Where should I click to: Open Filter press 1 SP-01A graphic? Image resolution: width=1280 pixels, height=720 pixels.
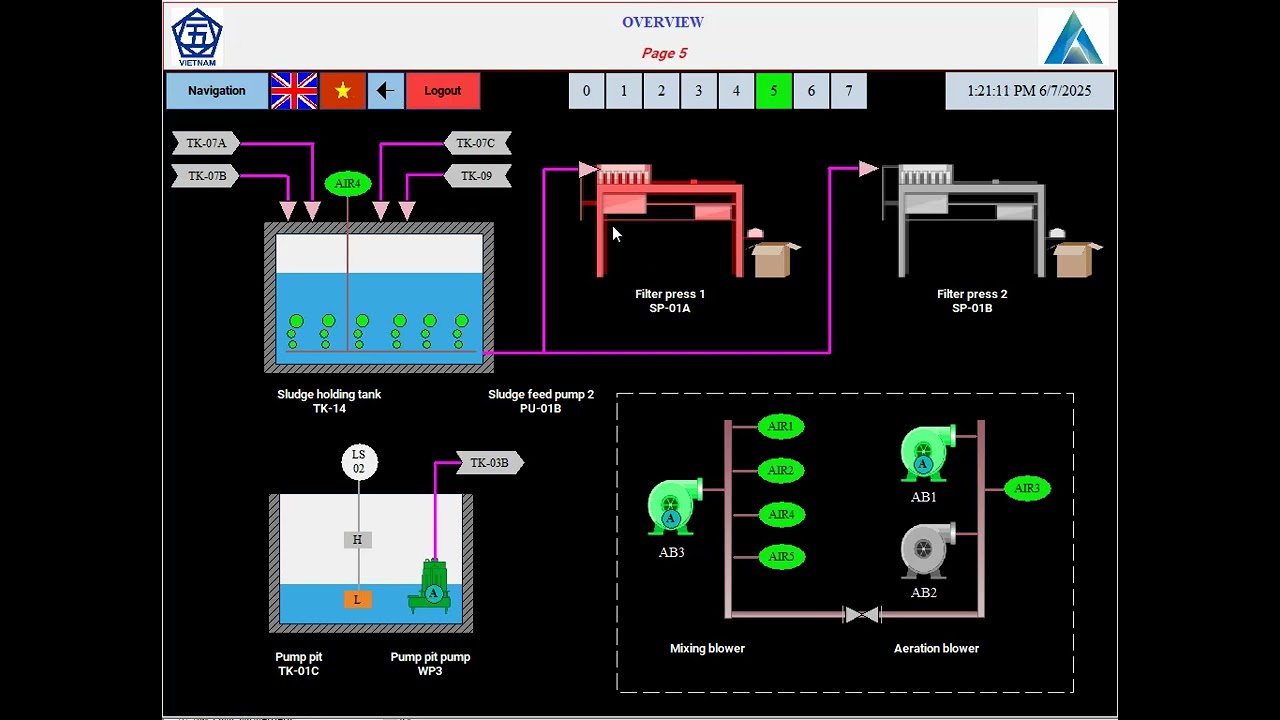[662, 221]
